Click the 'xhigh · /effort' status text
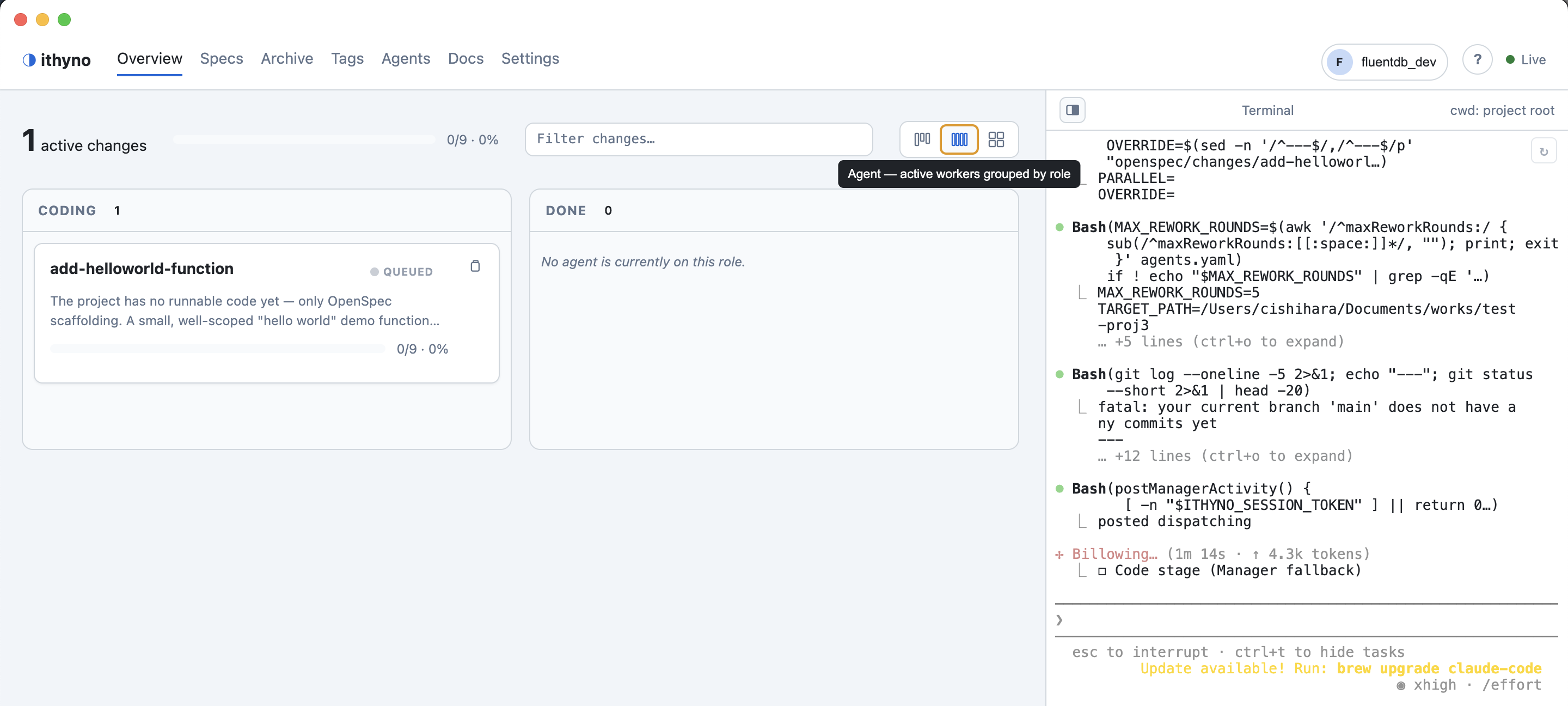Screen dimensions: 1568x706 (1469, 685)
